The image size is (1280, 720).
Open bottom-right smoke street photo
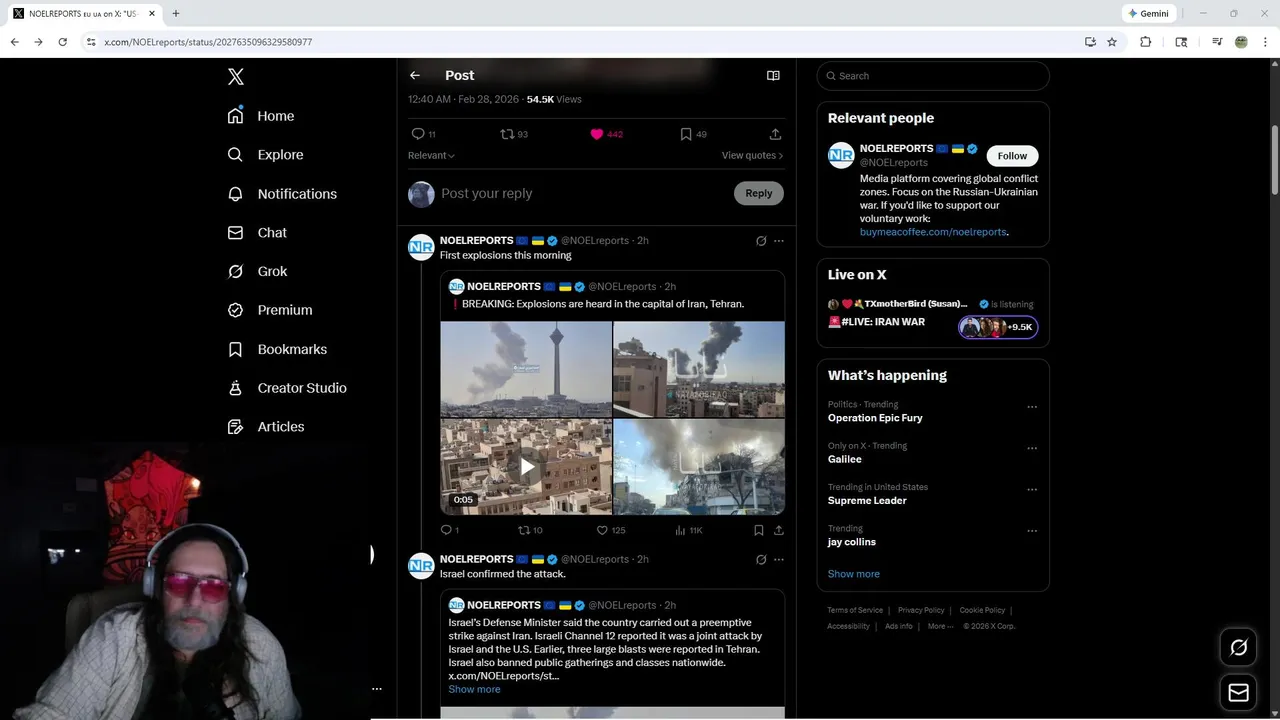(x=699, y=467)
